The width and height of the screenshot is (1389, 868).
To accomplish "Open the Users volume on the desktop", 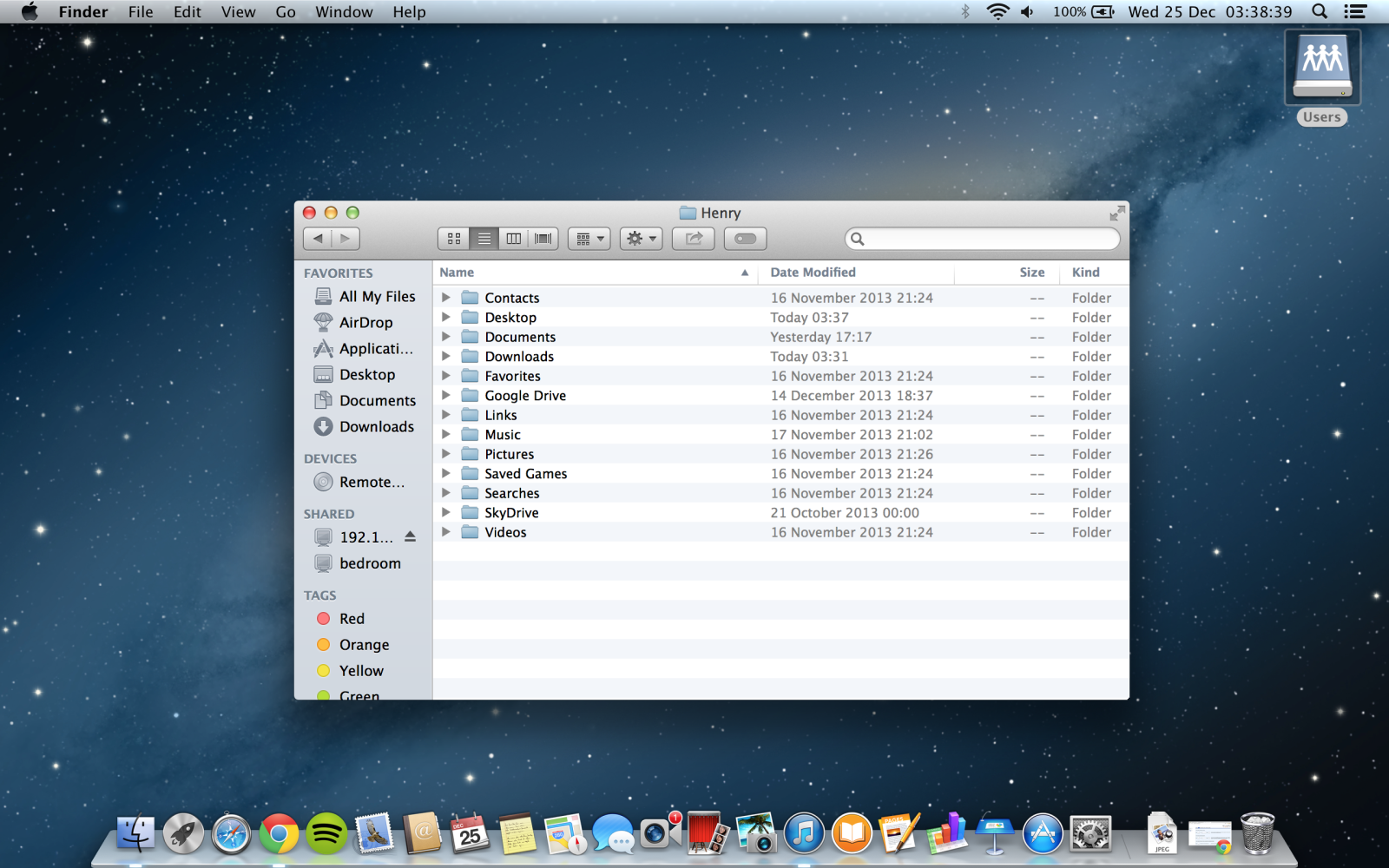I will pos(1322,79).
